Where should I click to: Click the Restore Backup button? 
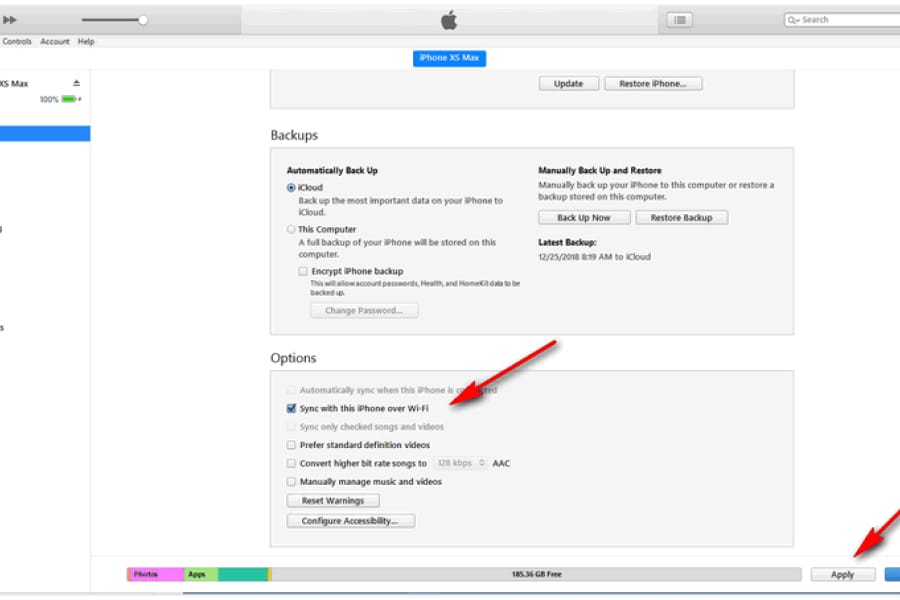tap(681, 218)
